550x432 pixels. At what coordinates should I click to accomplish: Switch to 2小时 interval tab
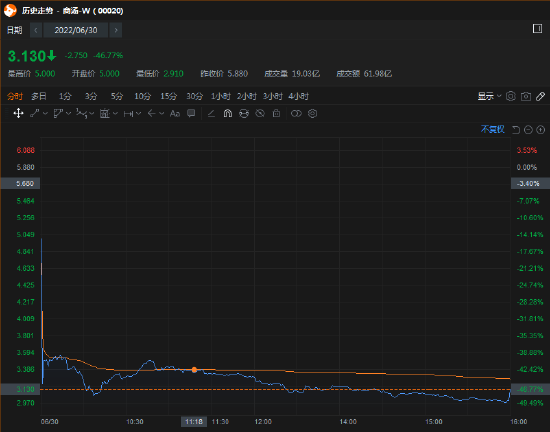247,96
